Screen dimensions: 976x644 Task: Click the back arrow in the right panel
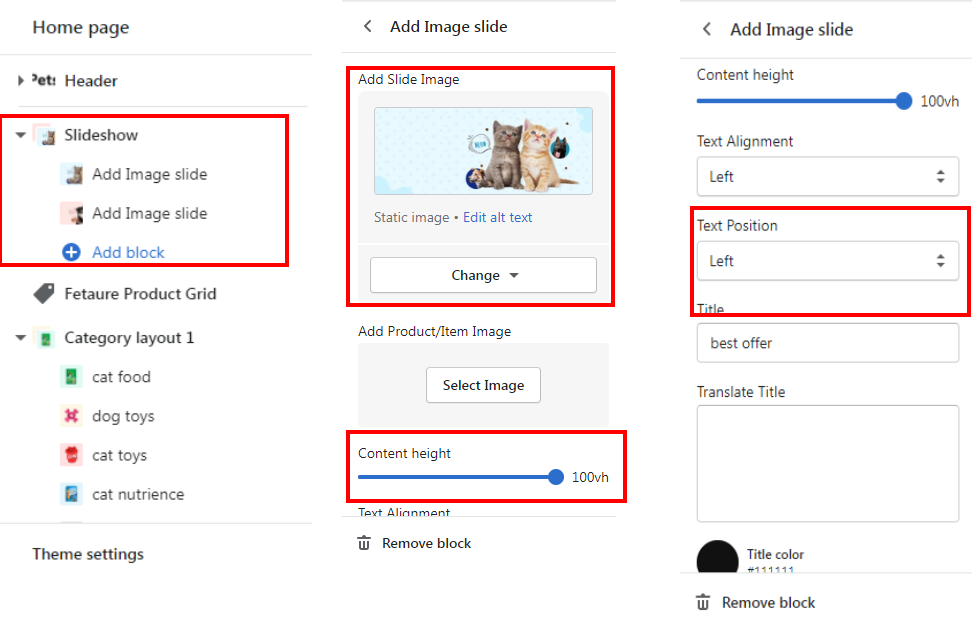pyautogui.click(x=707, y=30)
